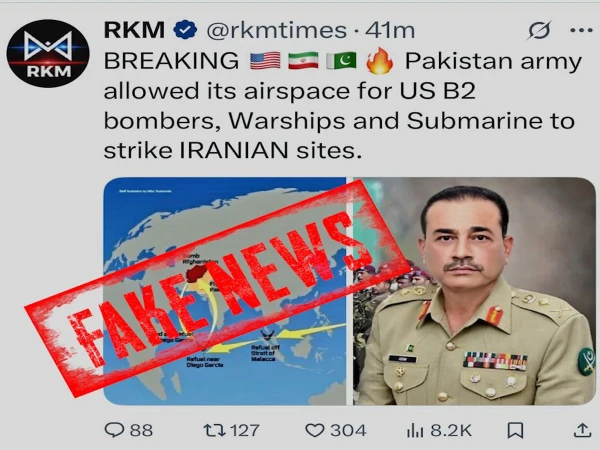Open the 41m timestamp link
Image resolution: width=600 pixels, height=450 pixels.
(x=390, y=31)
